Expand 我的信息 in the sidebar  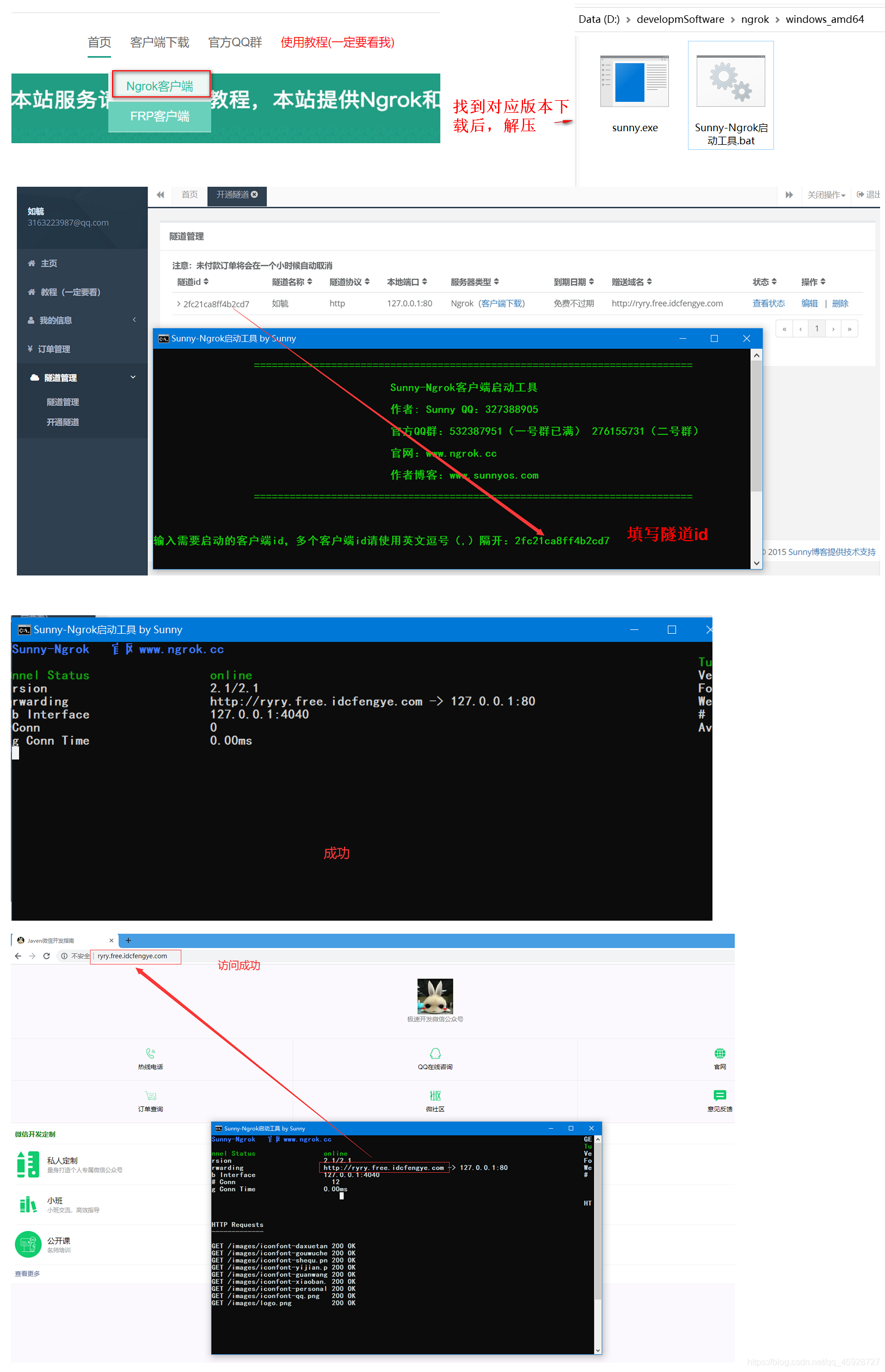(x=55, y=320)
